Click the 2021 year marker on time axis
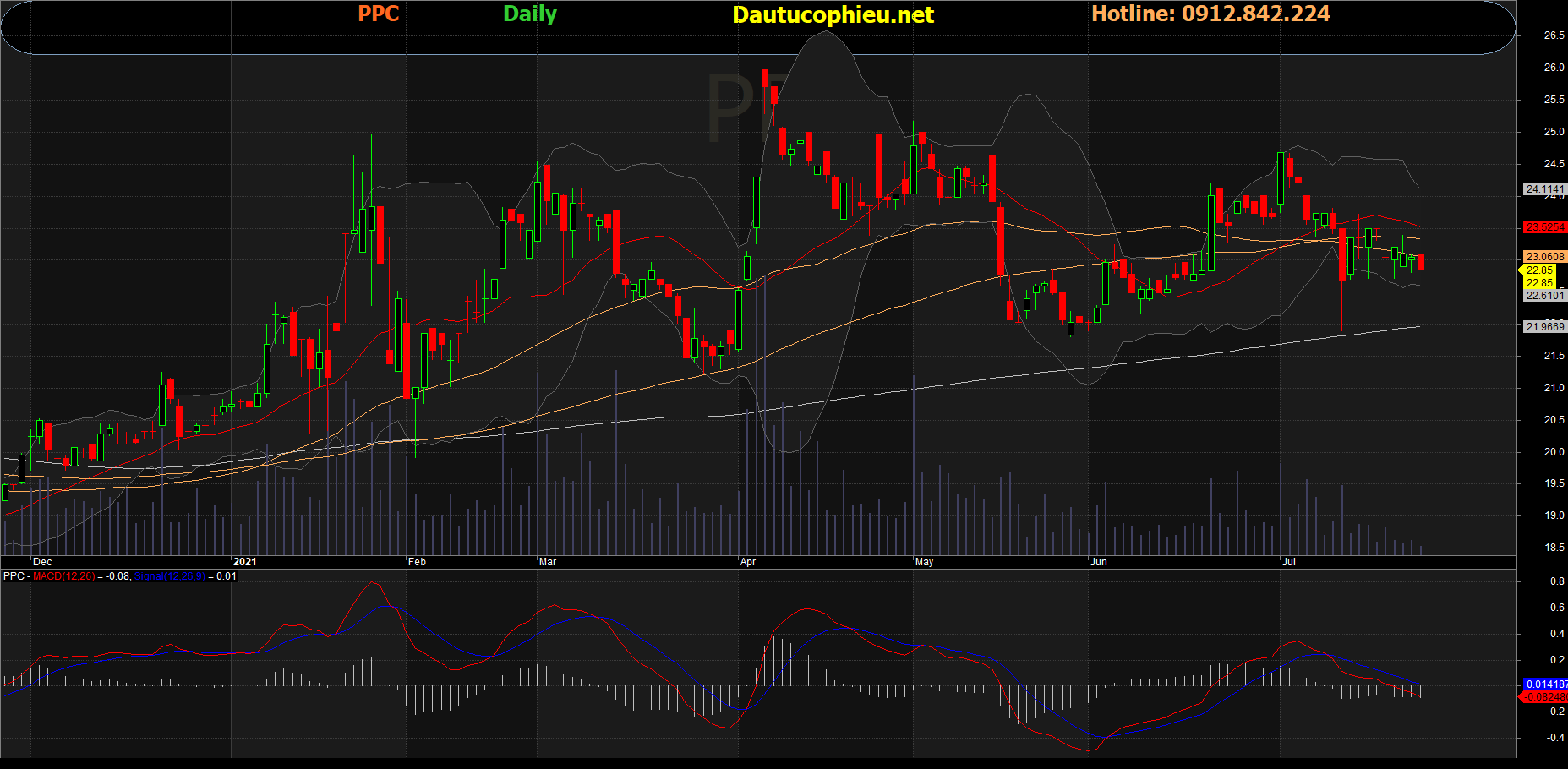 244,562
